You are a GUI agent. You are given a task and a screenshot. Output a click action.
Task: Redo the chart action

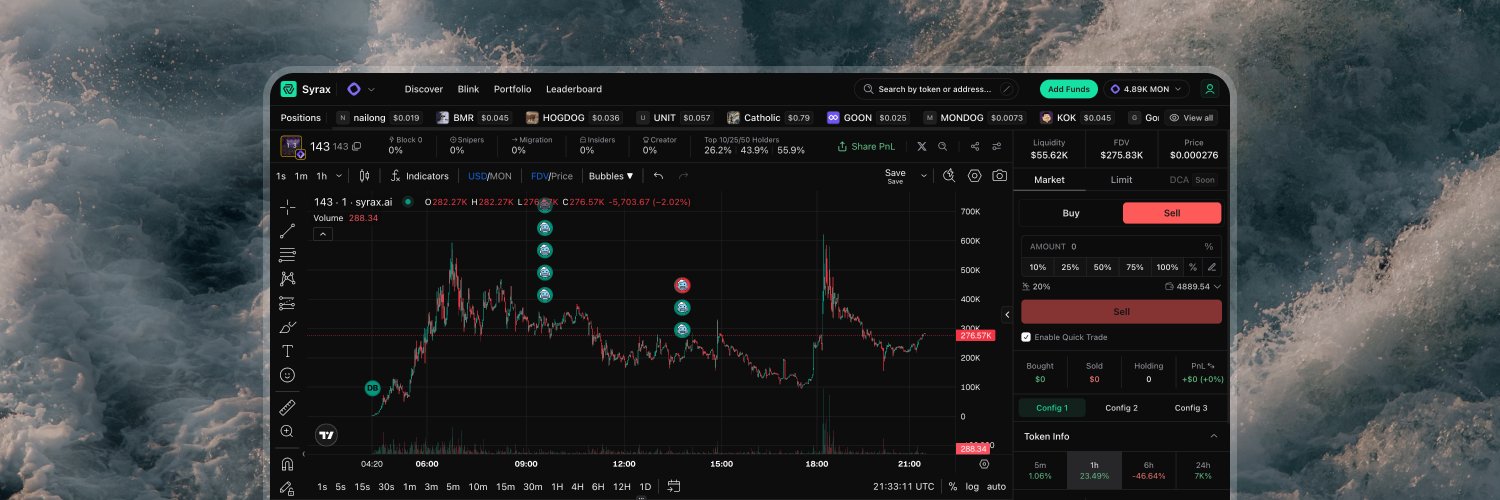point(684,176)
